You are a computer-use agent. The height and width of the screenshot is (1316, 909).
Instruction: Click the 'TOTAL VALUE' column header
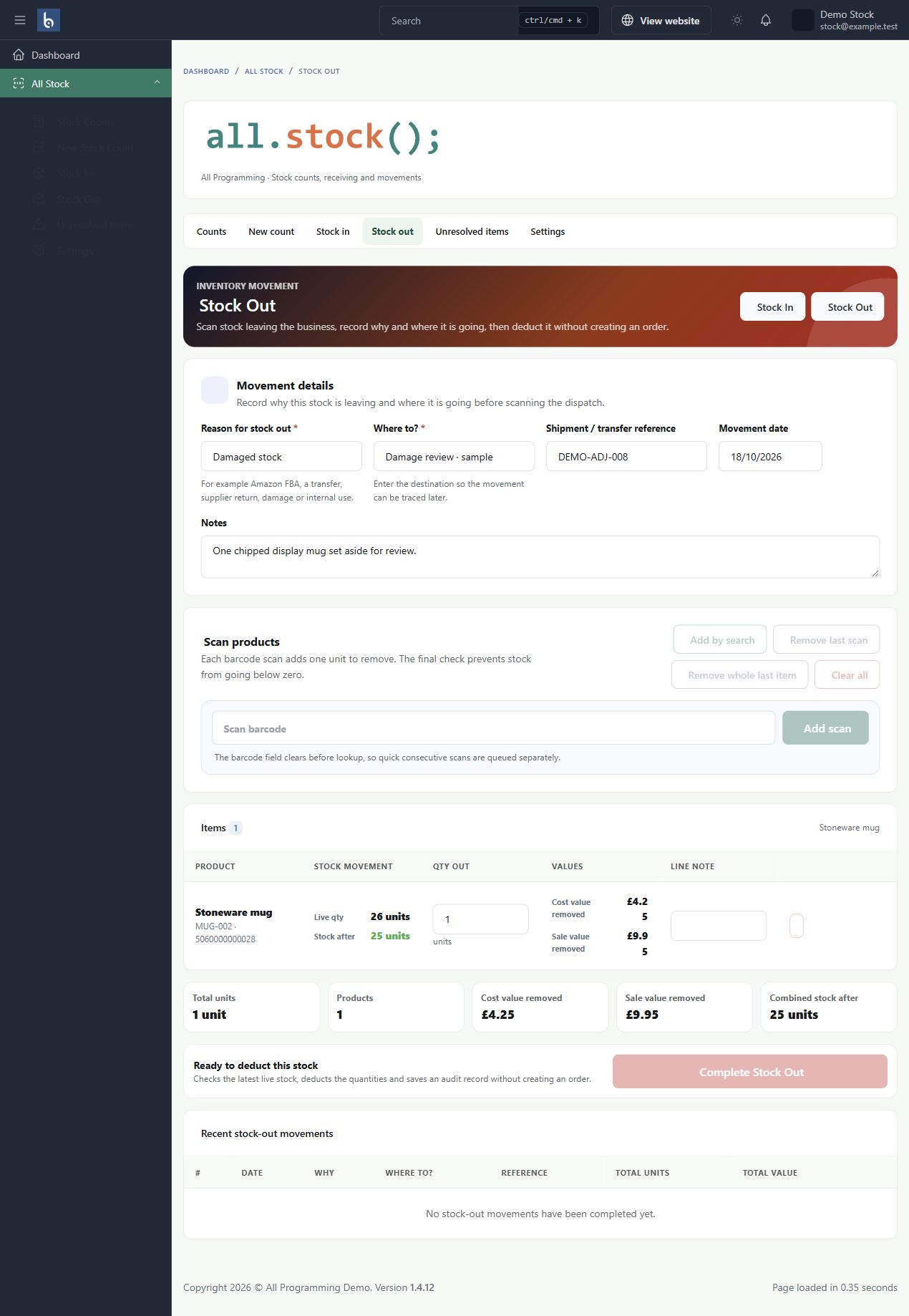(769, 1174)
